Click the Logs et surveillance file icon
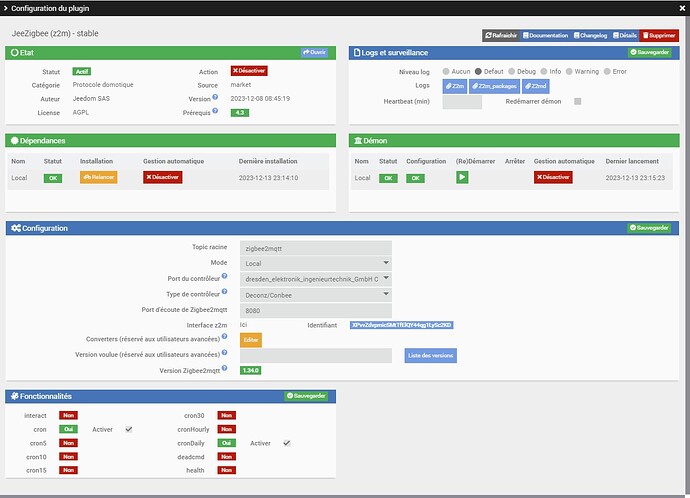Viewport: 690px width, 498px height. click(x=357, y=52)
